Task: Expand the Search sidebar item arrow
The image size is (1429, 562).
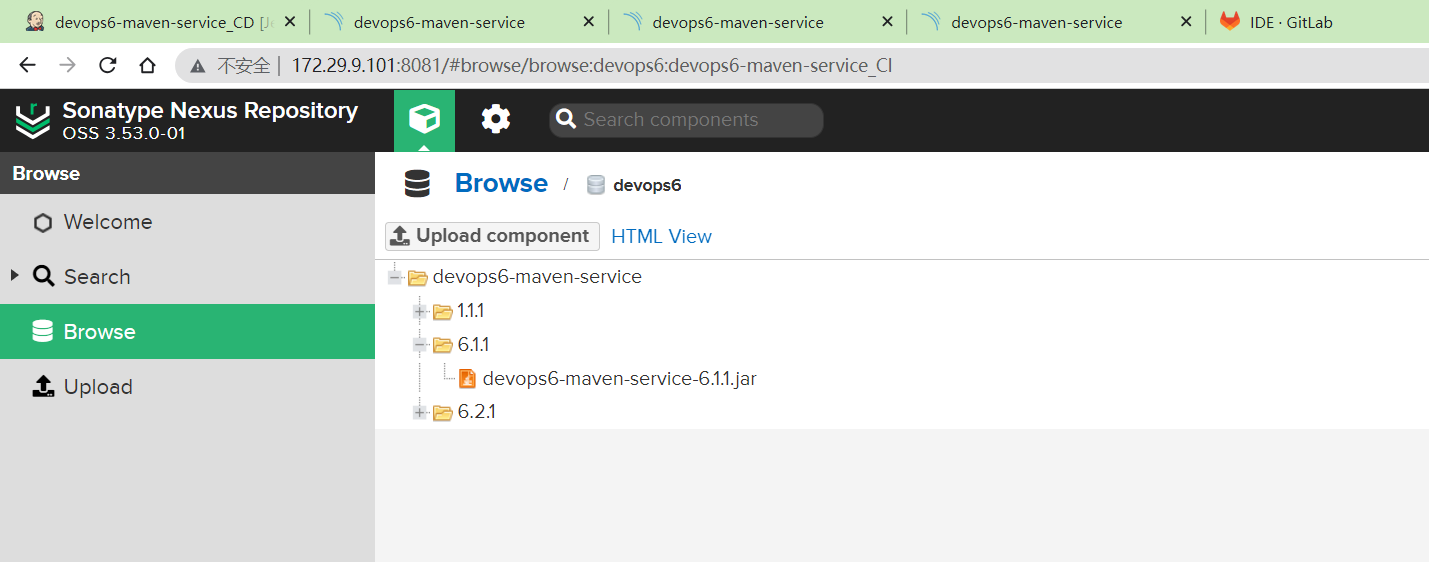Action: 14,275
